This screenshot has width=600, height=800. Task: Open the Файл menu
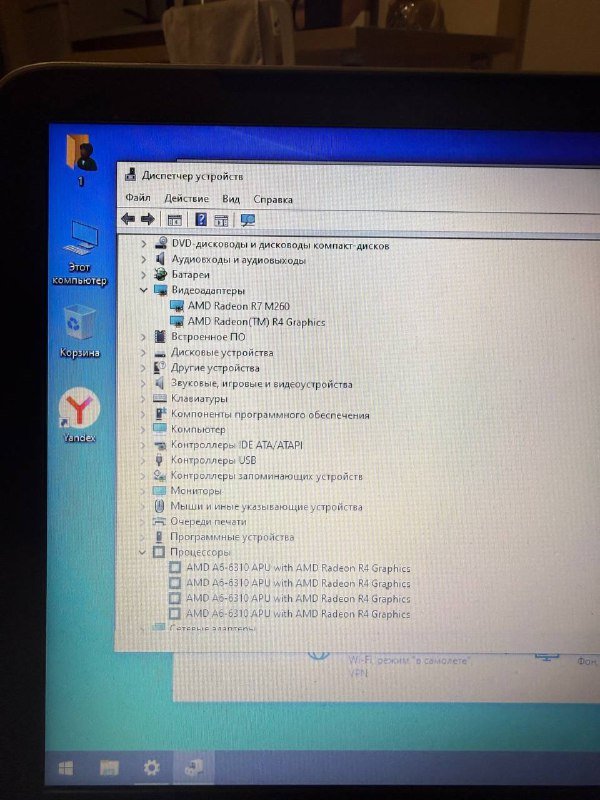tap(138, 197)
